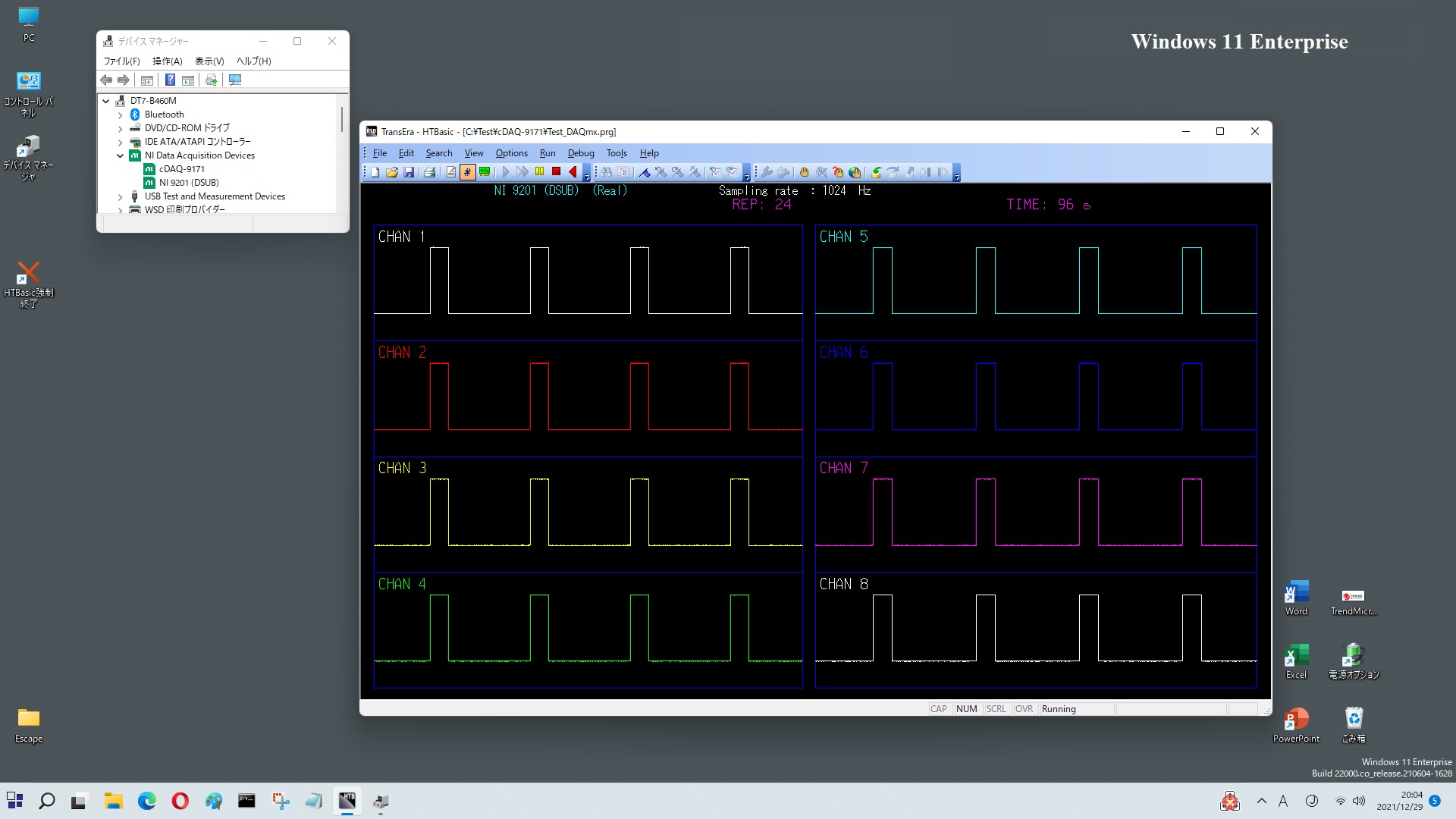Toggle the highlighted # line-number icon
This screenshot has height=819, width=1456.
pos(467,172)
